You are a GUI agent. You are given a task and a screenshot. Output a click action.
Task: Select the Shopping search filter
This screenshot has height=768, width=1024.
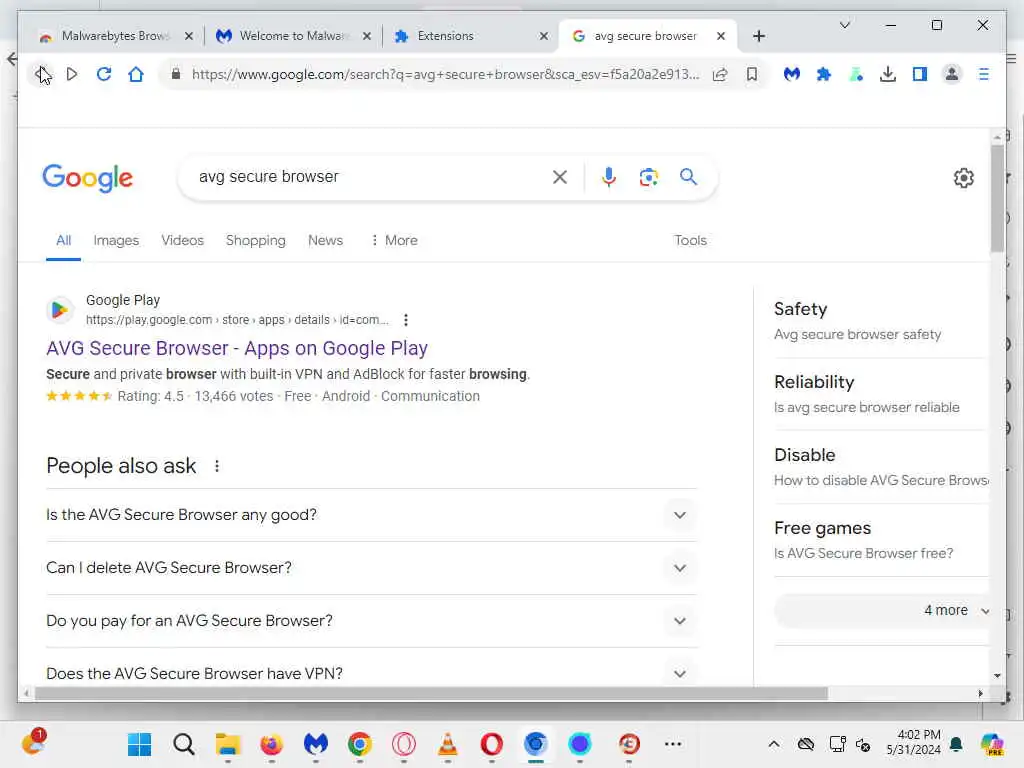tap(255, 240)
